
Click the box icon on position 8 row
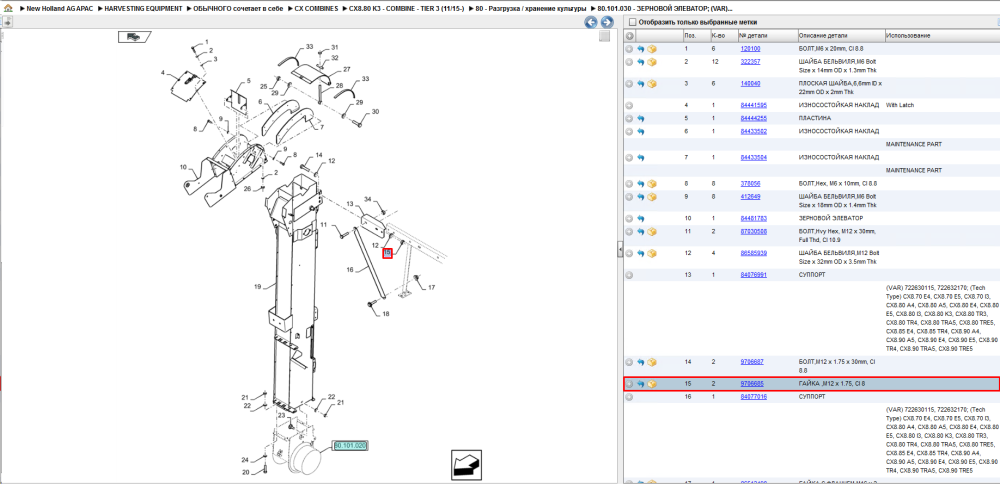tap(652, 184)
